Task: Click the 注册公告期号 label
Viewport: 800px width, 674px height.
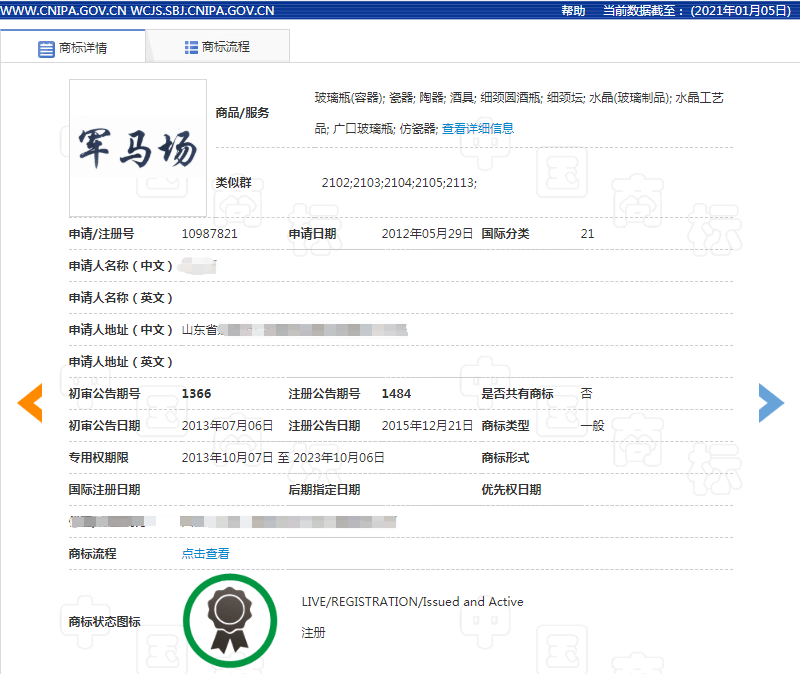Action: tap(324, 394)
